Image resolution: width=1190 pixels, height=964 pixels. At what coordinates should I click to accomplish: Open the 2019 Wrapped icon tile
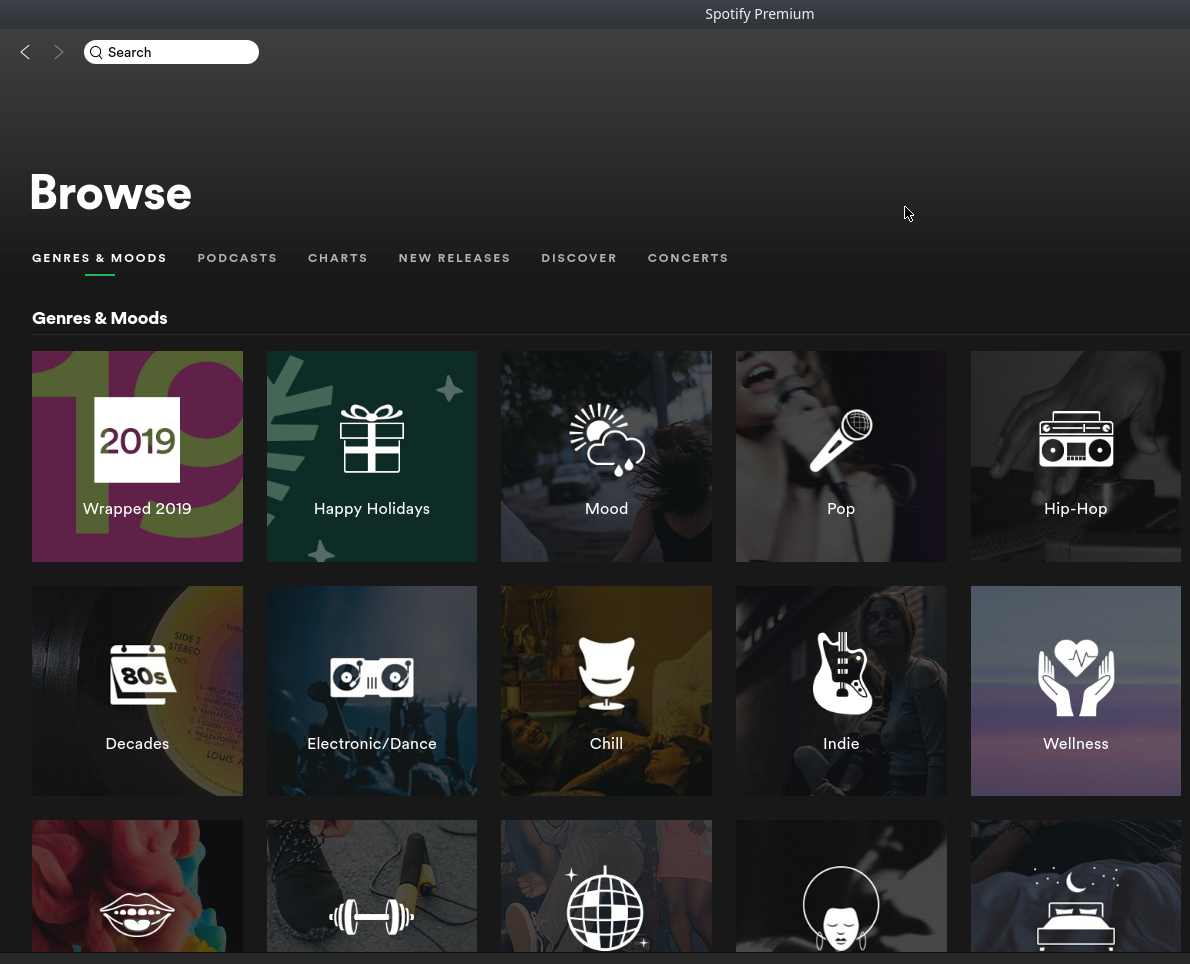pos(137,439)
